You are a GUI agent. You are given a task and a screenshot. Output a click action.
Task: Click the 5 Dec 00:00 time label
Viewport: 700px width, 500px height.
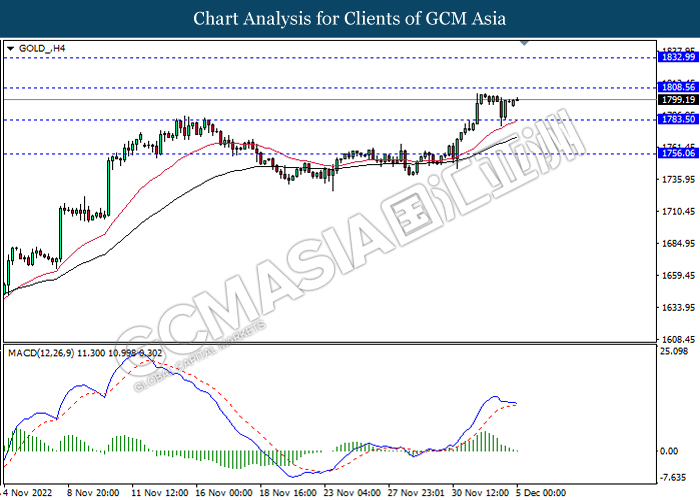coord(542,493)
